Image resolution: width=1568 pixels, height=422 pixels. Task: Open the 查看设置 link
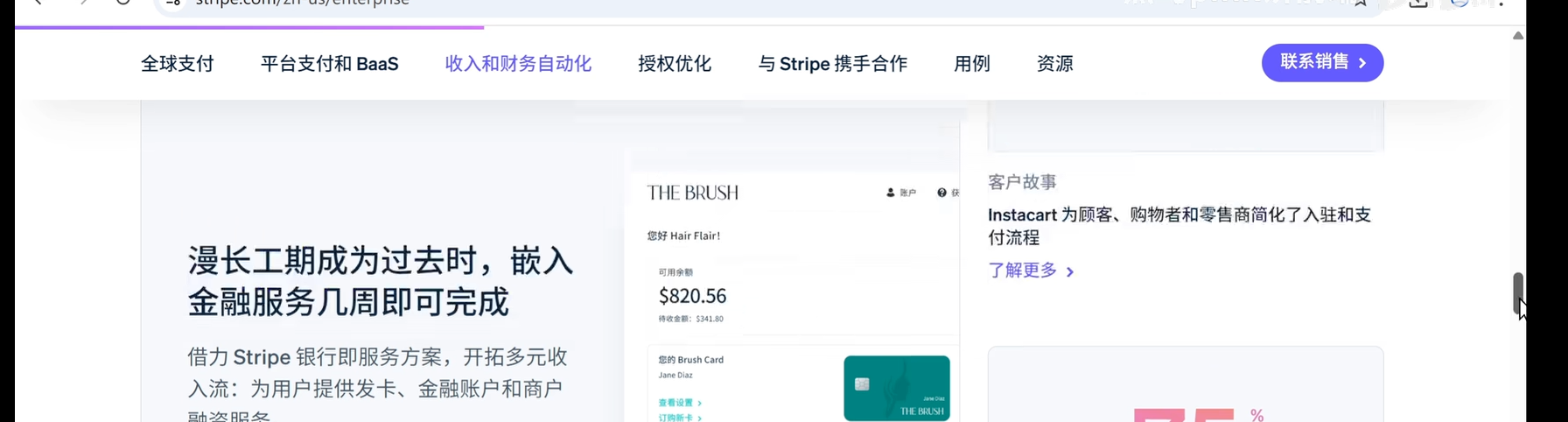point(680,403)
